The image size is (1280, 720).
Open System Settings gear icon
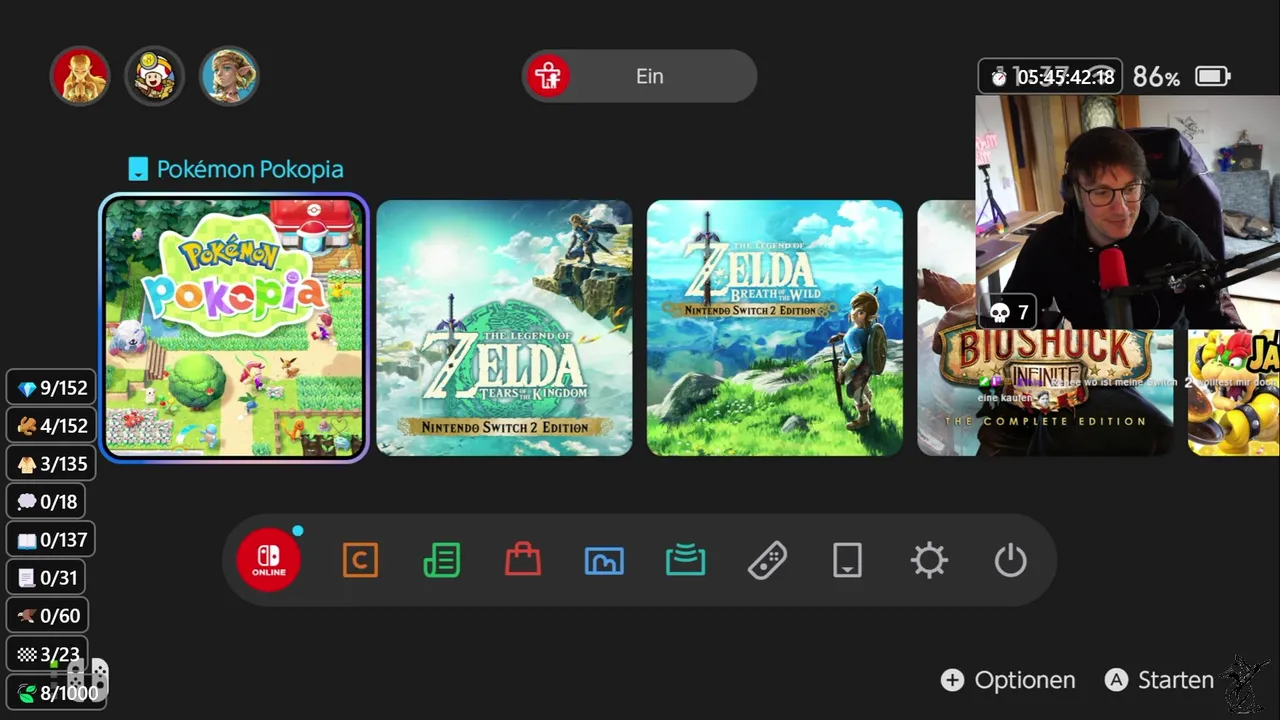(929, 560)
